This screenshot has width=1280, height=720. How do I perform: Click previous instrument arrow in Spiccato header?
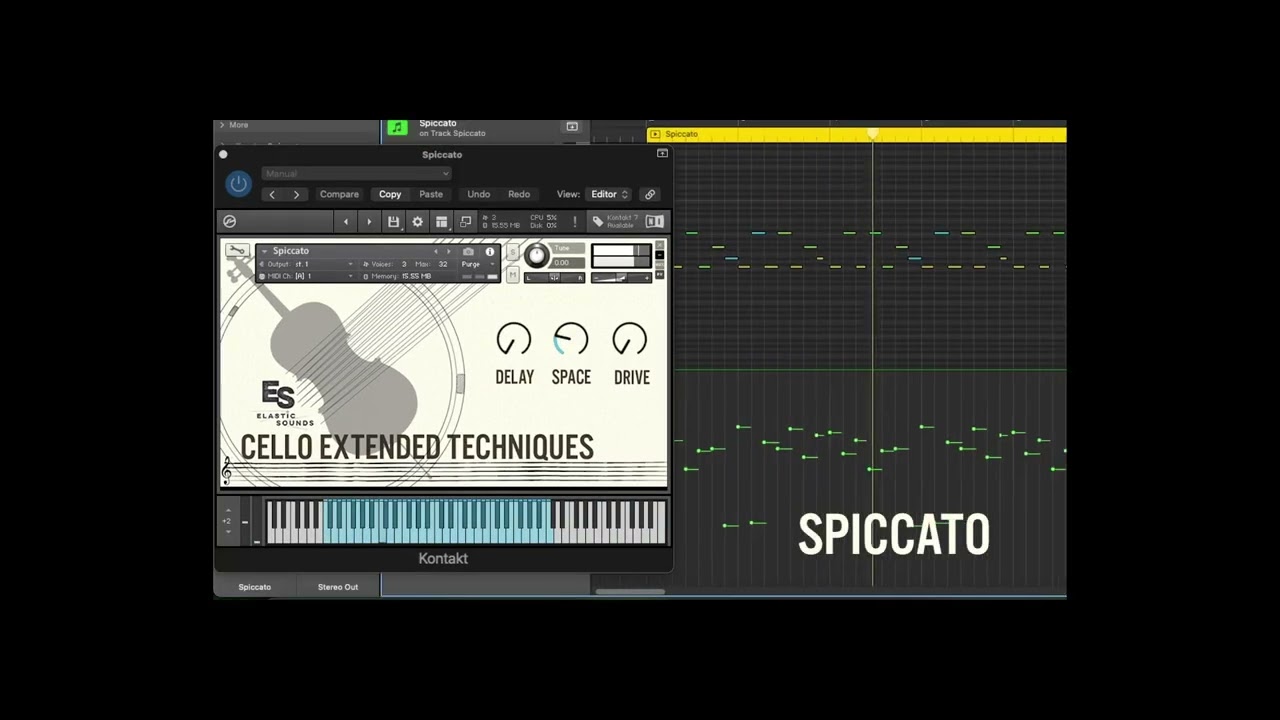[x=436, y=251]
